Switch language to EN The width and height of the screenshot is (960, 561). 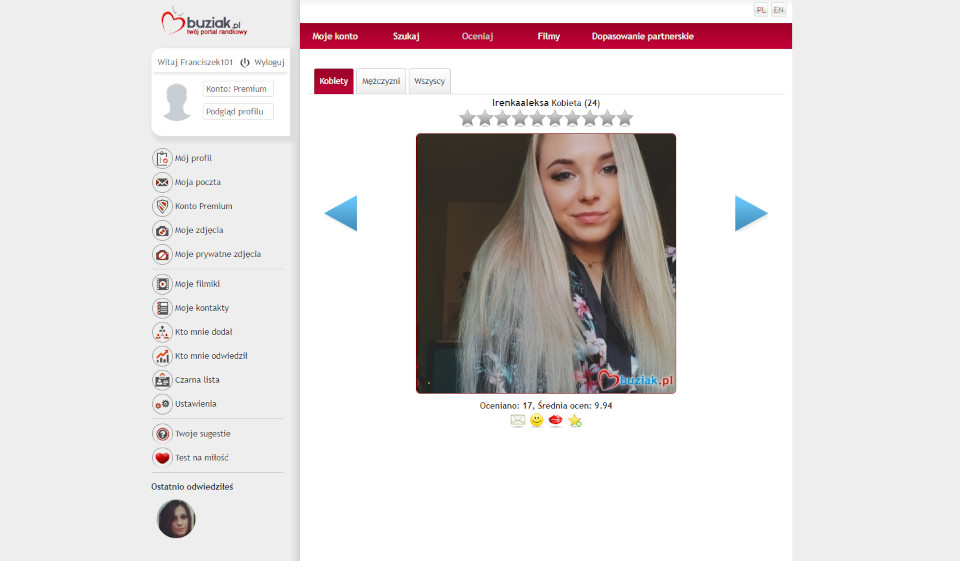[x=778, y=10]
